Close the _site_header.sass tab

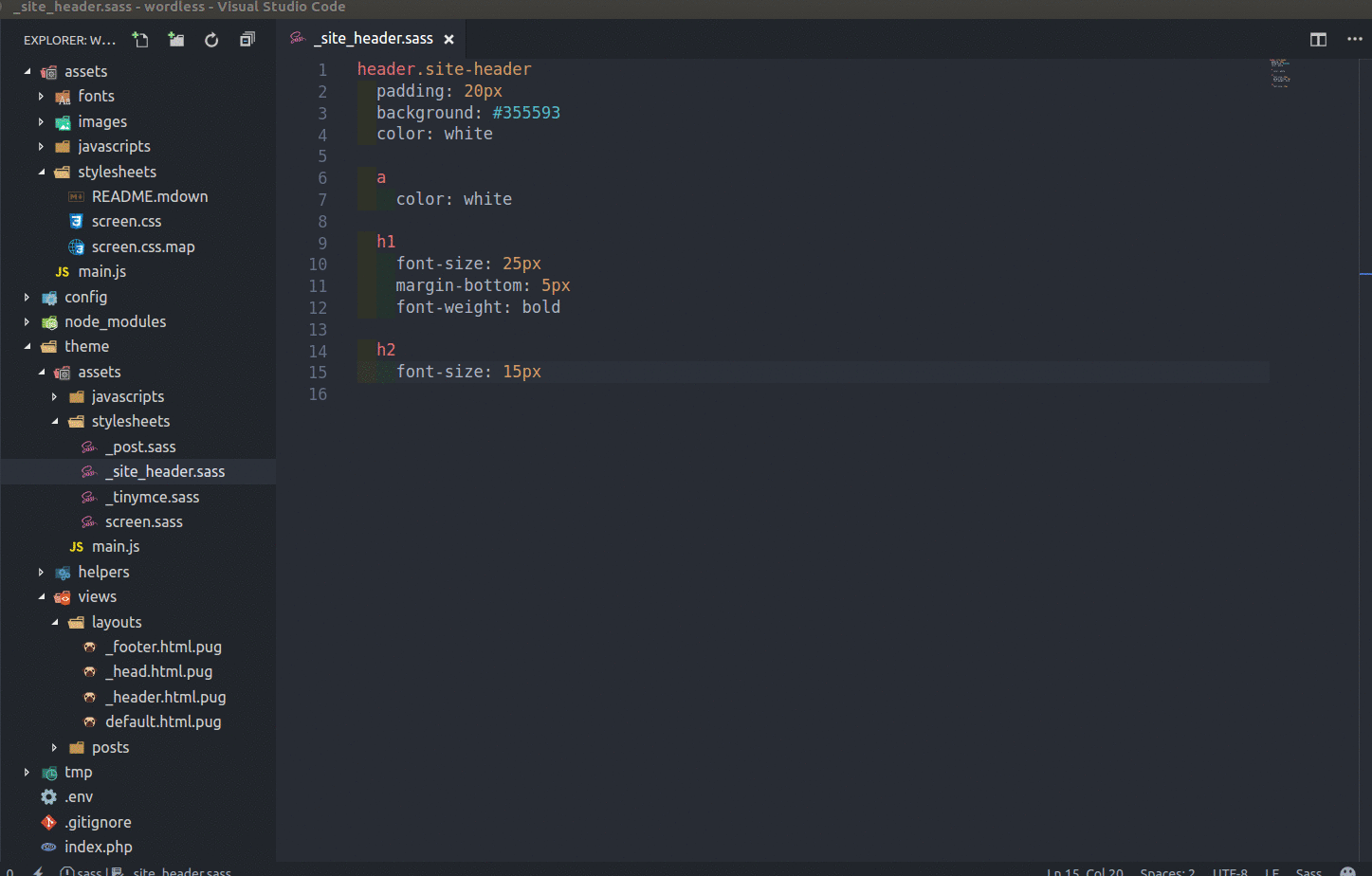click(x=448, y=39)
